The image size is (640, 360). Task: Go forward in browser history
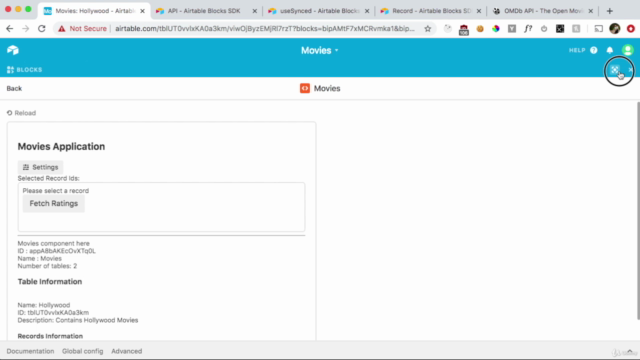pyautogui.click(x=26, y=29)
